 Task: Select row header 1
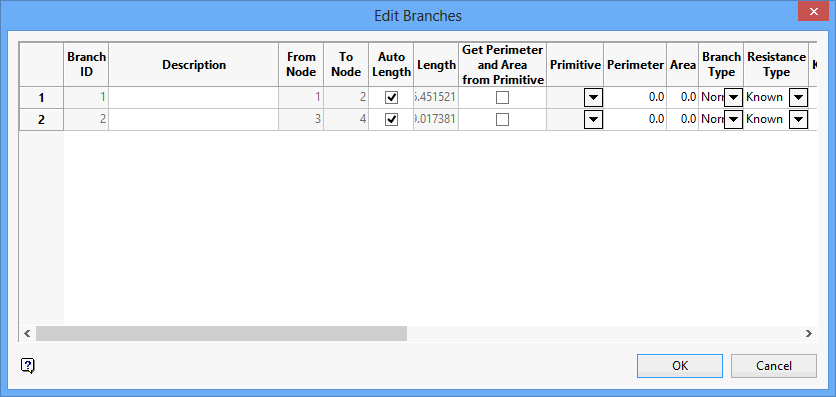tap(42, 98)
